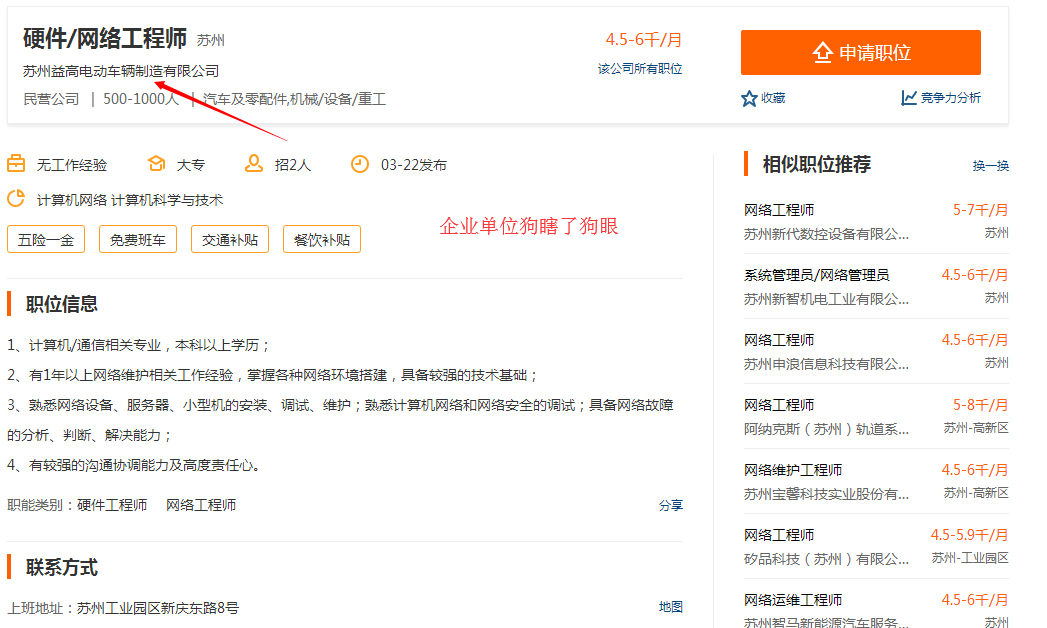1047x628 pixels.
Task: Open the 网络维护工程师 similar position
Action: pos(793,470)
